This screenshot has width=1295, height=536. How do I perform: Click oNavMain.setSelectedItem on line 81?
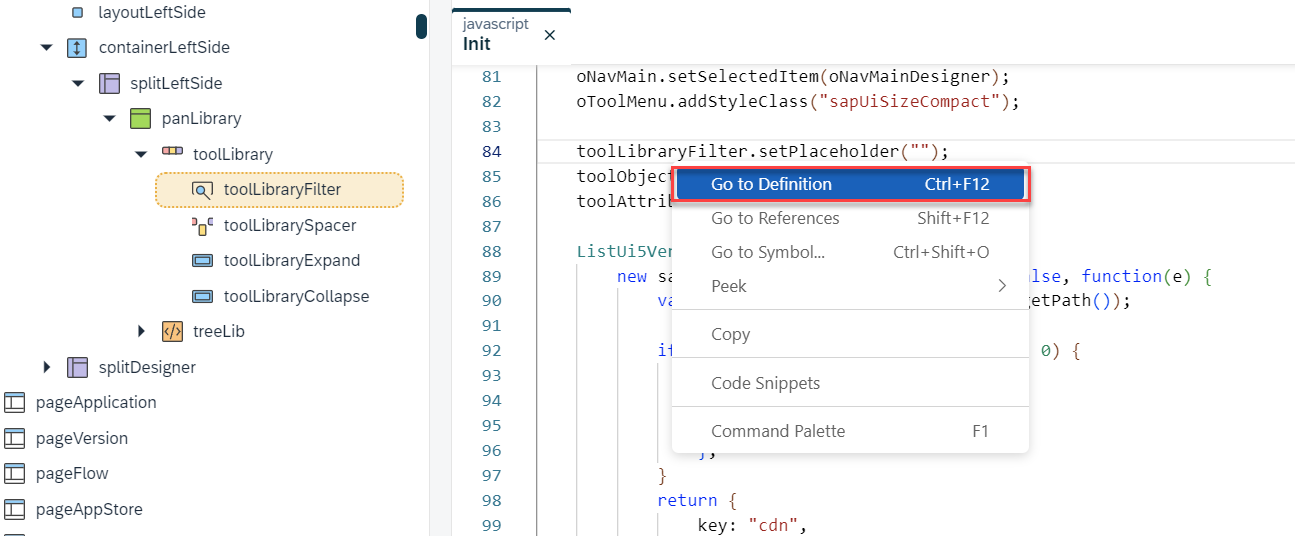pyautogui.click(x=697, y=76)
